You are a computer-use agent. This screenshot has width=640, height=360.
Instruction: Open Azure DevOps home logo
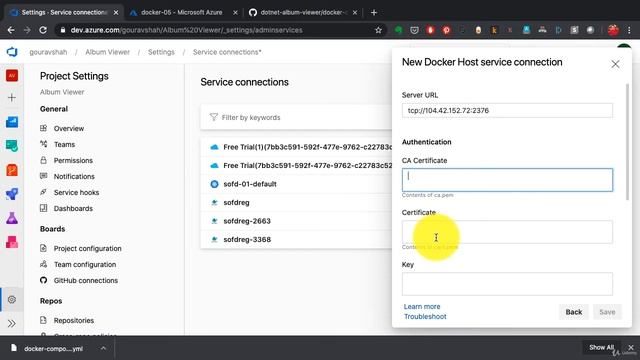click(12, 52)
